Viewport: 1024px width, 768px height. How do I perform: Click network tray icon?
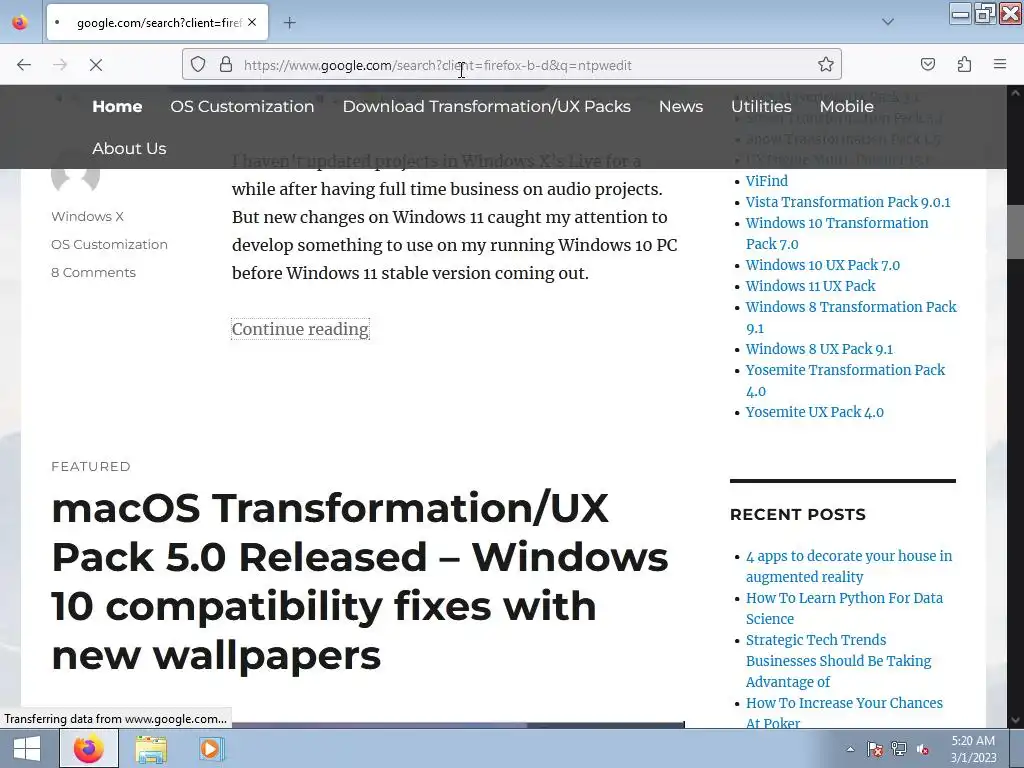click(899, 749)
